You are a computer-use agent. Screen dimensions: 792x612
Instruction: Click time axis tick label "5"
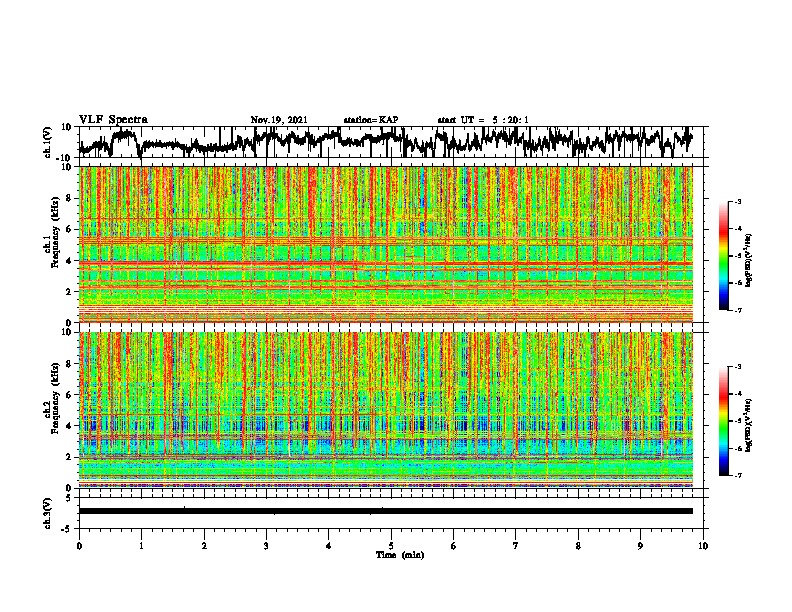[391, 546]
